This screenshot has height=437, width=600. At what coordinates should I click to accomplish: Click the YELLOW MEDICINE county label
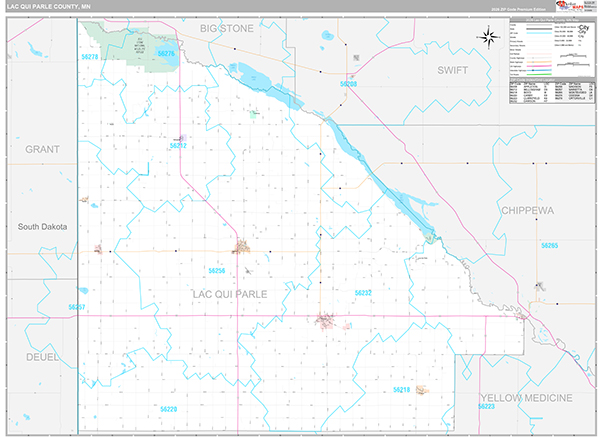click(529, 396)
